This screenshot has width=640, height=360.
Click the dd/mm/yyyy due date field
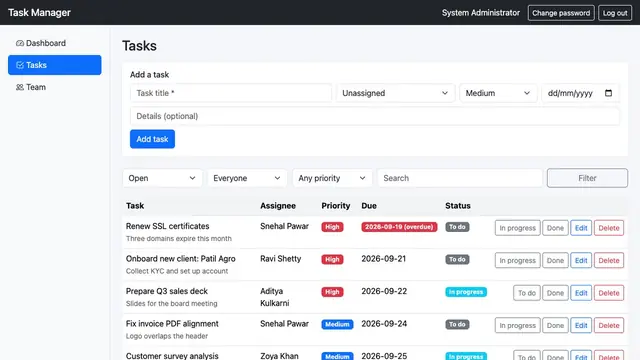point(580,93)
